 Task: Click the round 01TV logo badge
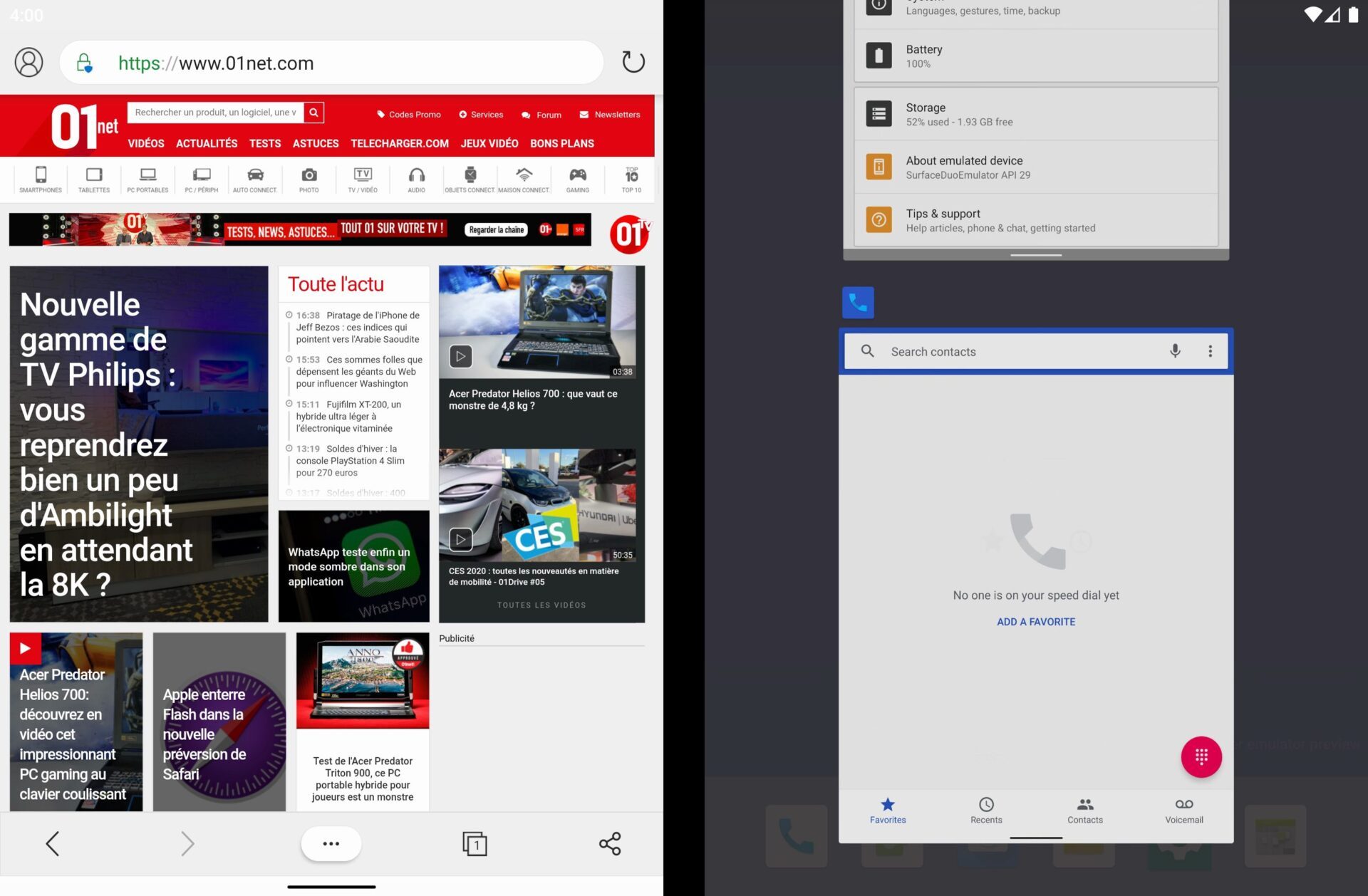630,233
